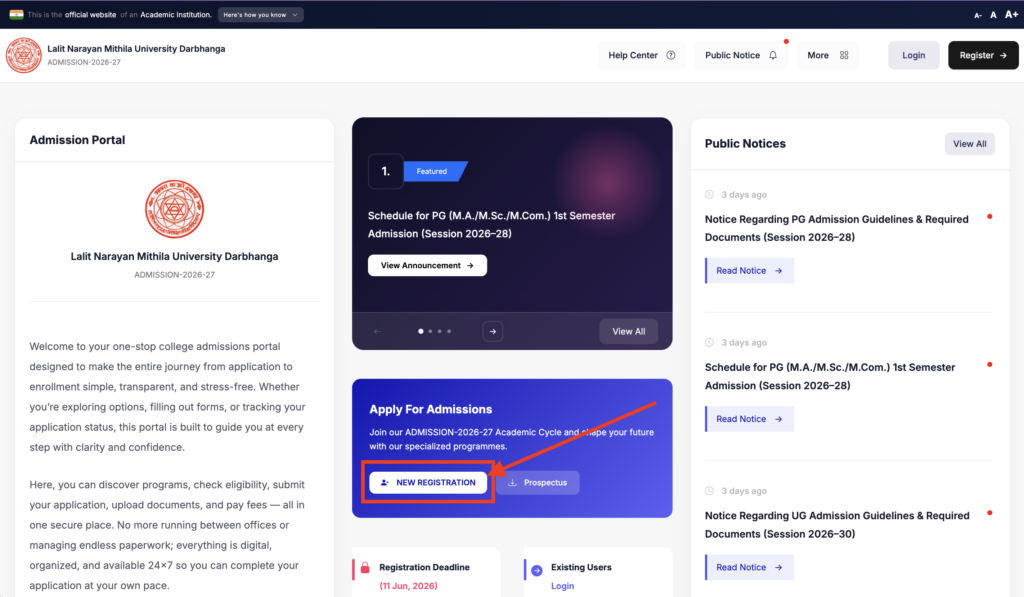
Task: Click the featured announcement title in the carousel
Action: (x=491, y=224)
